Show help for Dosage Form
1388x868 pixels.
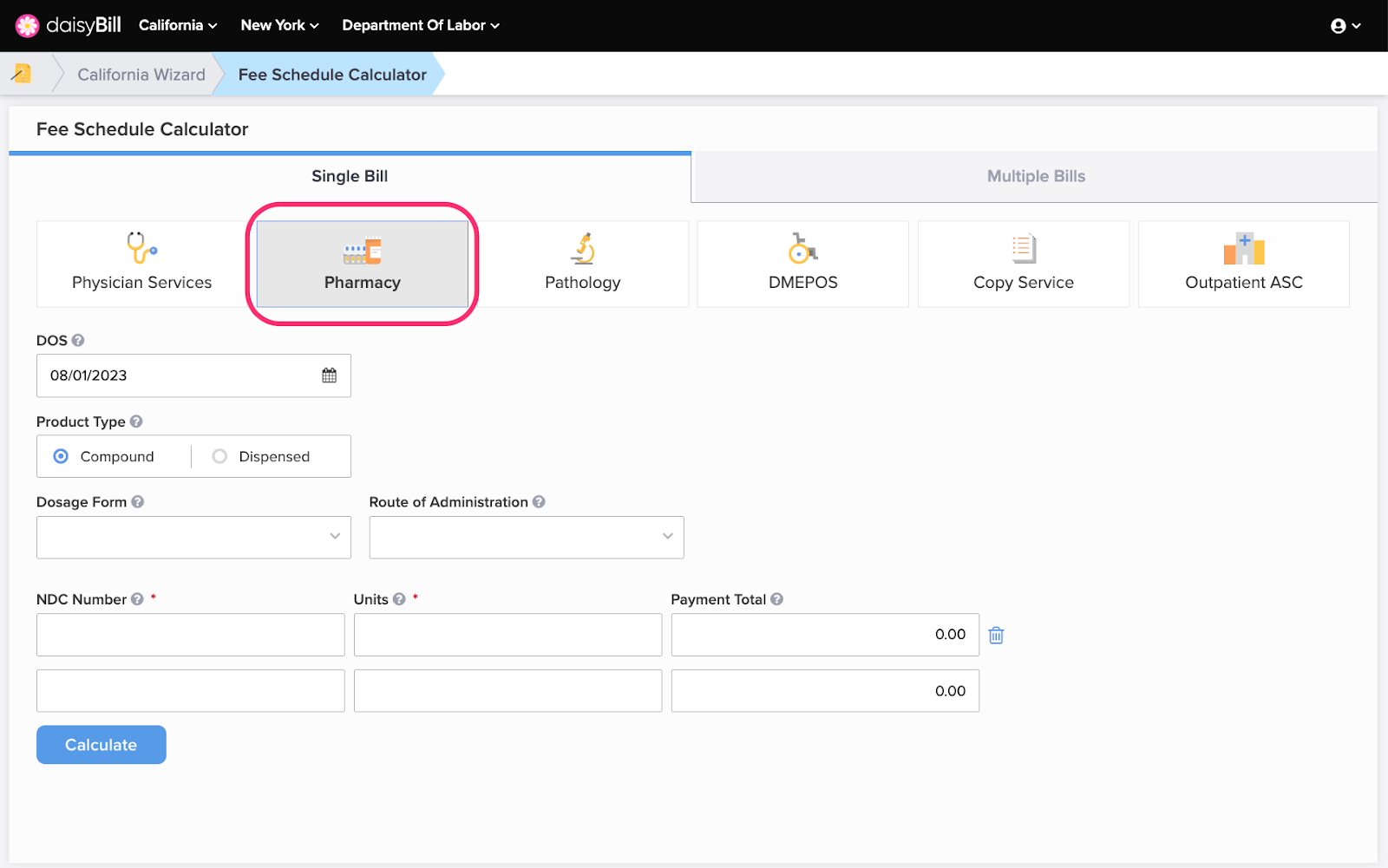pos(138,502)
